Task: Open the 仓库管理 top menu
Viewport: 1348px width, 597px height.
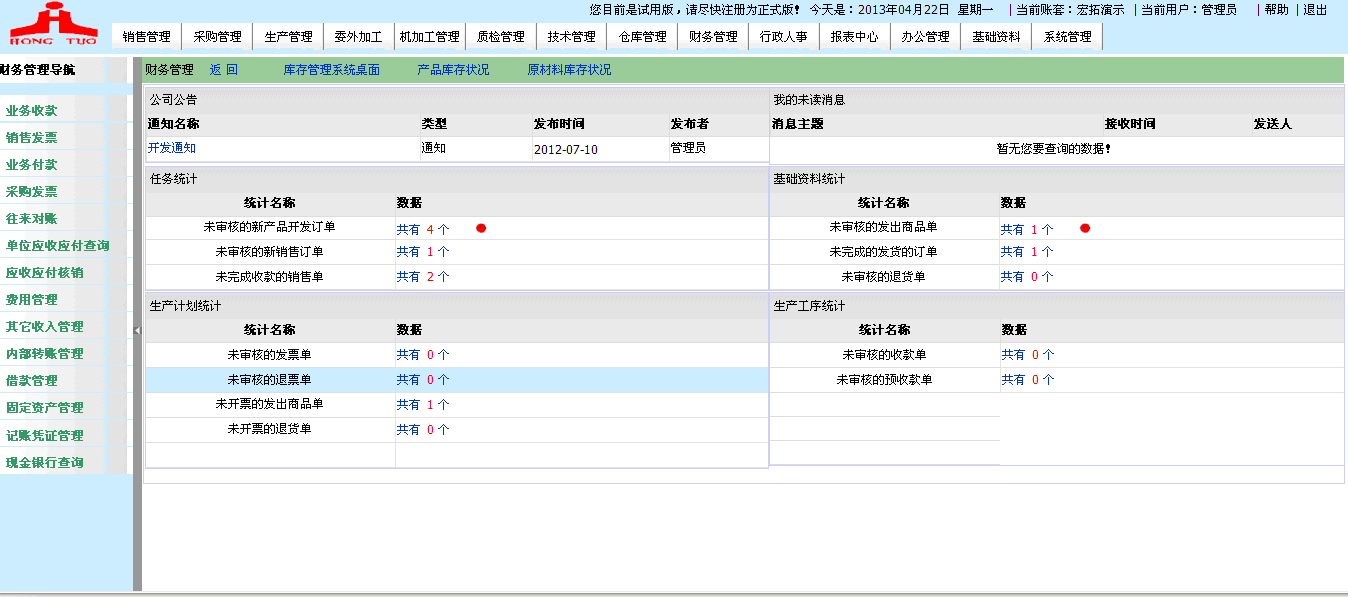Action: (642, 37)
